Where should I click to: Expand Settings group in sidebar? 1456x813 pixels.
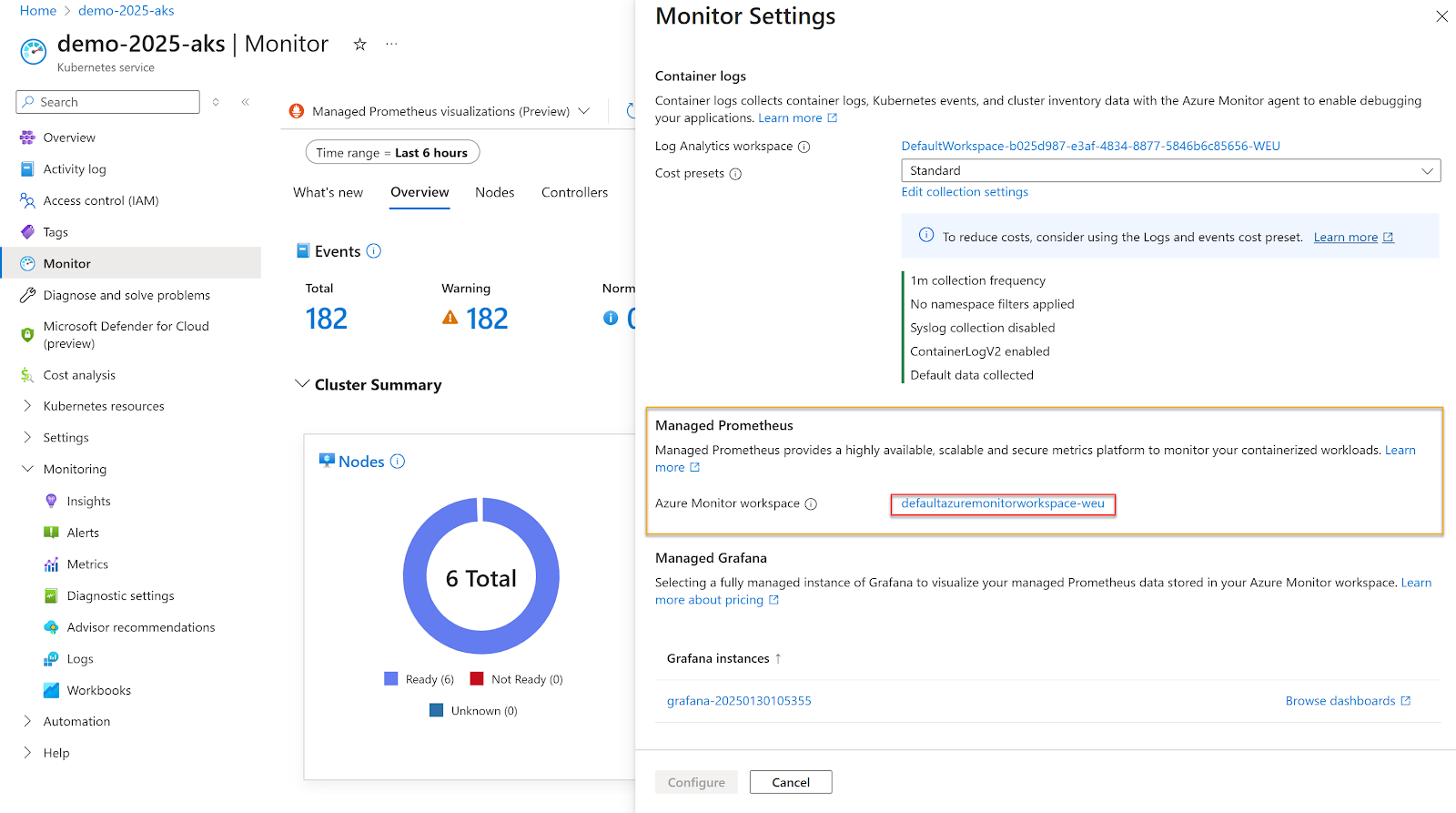[x=27, y=438]
